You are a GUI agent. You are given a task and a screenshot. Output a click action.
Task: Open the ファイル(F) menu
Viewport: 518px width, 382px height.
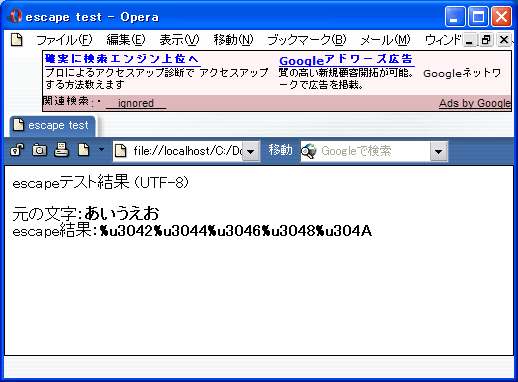click(x=64, y=40)
